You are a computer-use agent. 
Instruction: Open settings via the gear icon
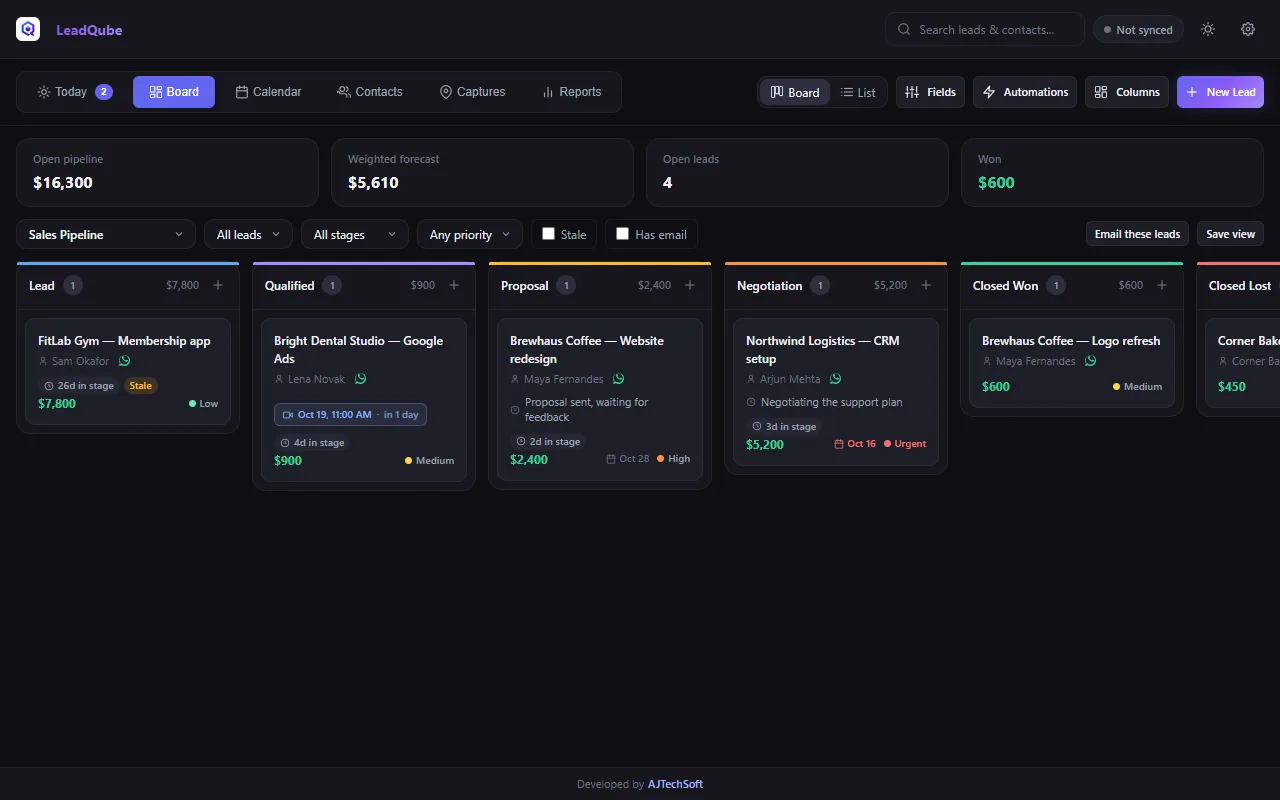tap(1248, 29)
